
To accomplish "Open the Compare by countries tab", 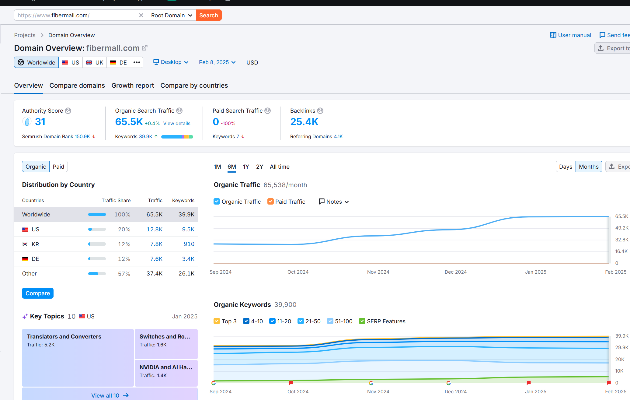I will click(194, 86).
